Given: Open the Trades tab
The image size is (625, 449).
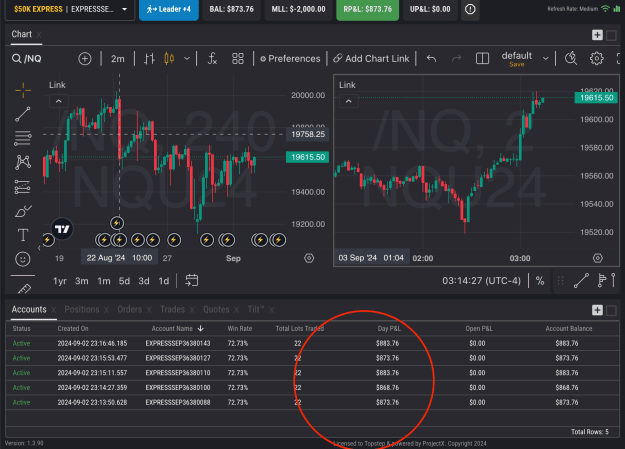Looking at the screenshot, I should 173,309.
